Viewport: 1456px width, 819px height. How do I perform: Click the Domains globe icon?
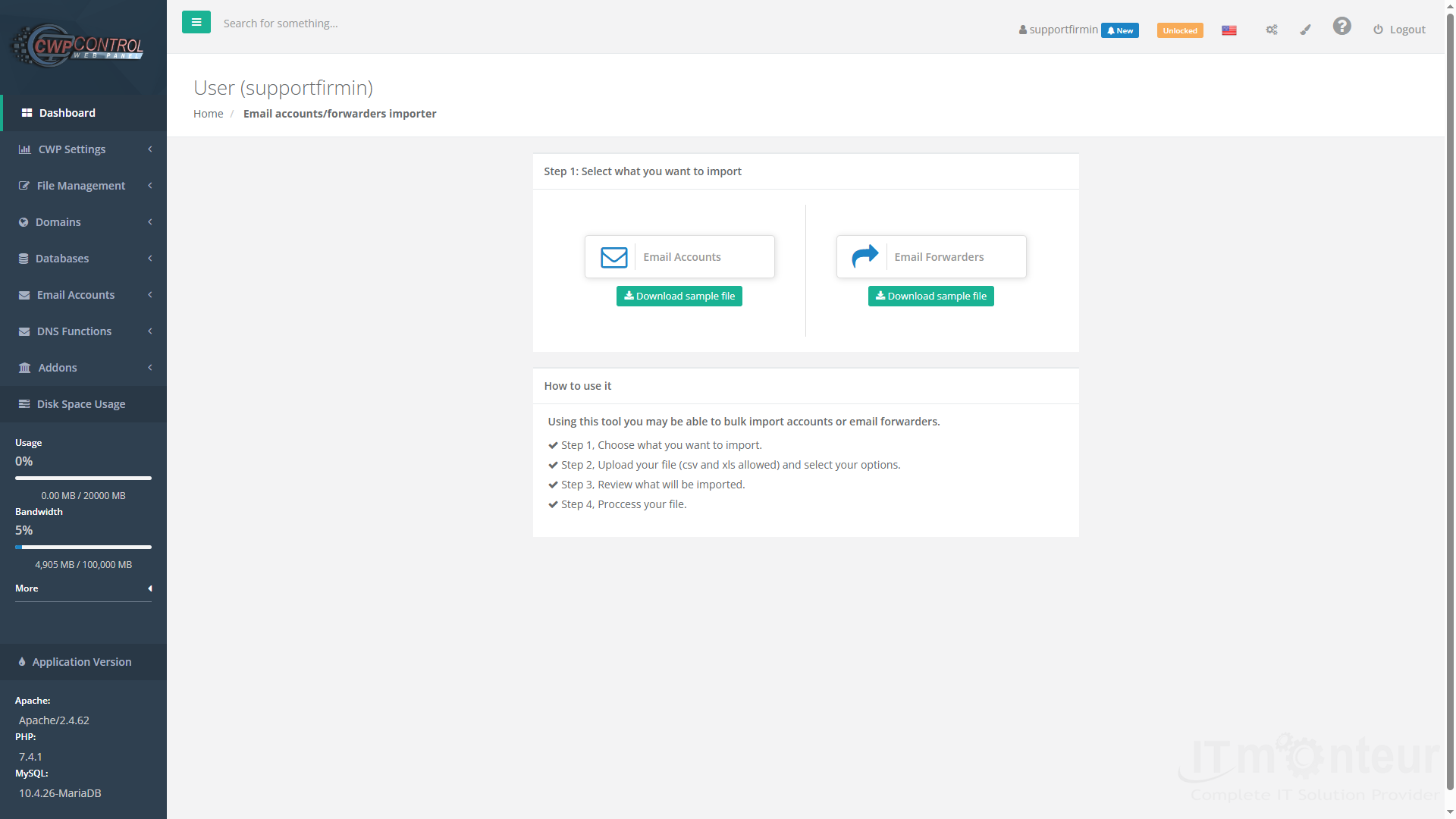pos(24,222)
